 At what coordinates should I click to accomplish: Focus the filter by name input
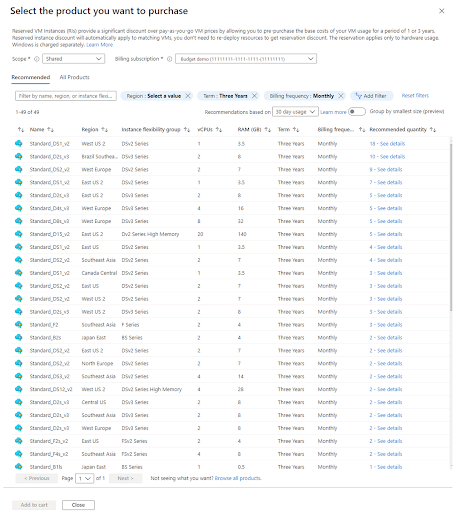point(66,96)
